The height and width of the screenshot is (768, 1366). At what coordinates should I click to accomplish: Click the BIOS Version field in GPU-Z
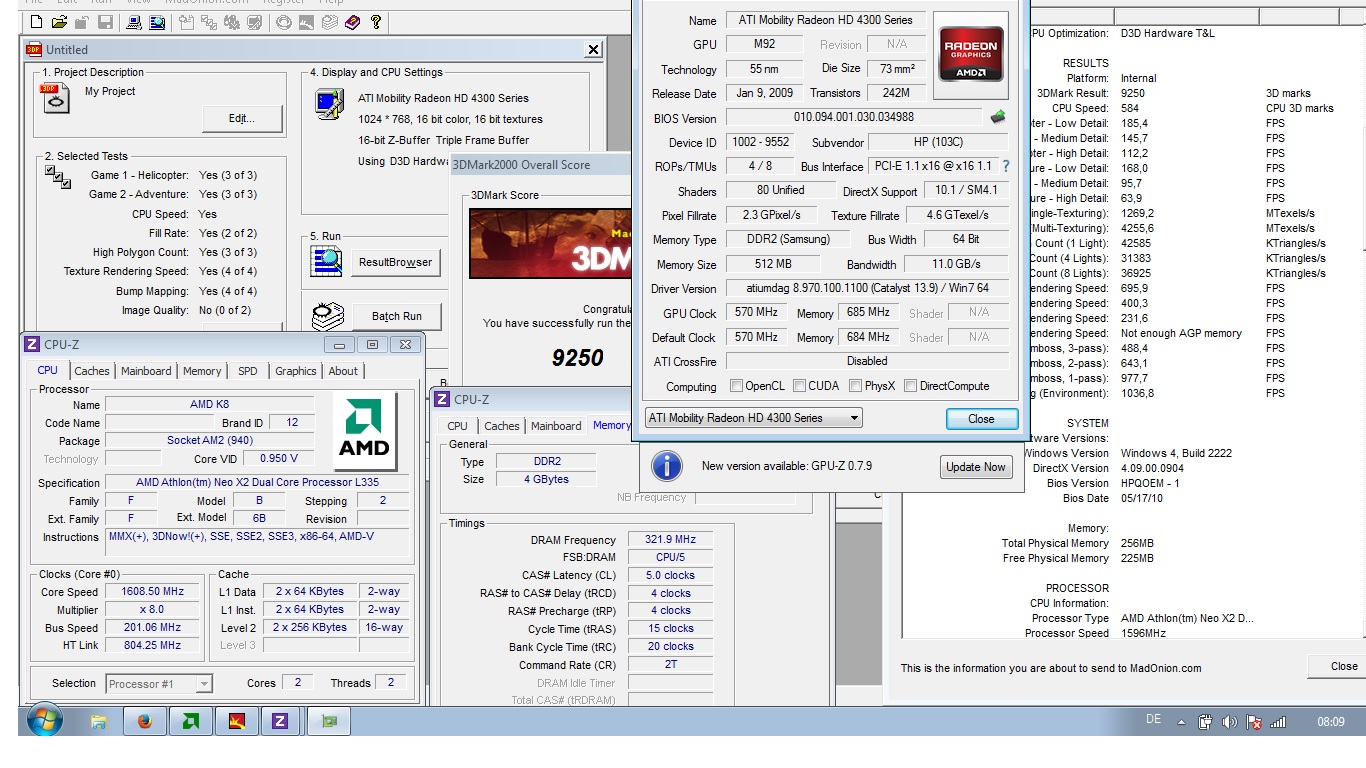click(x=854, y=117)
